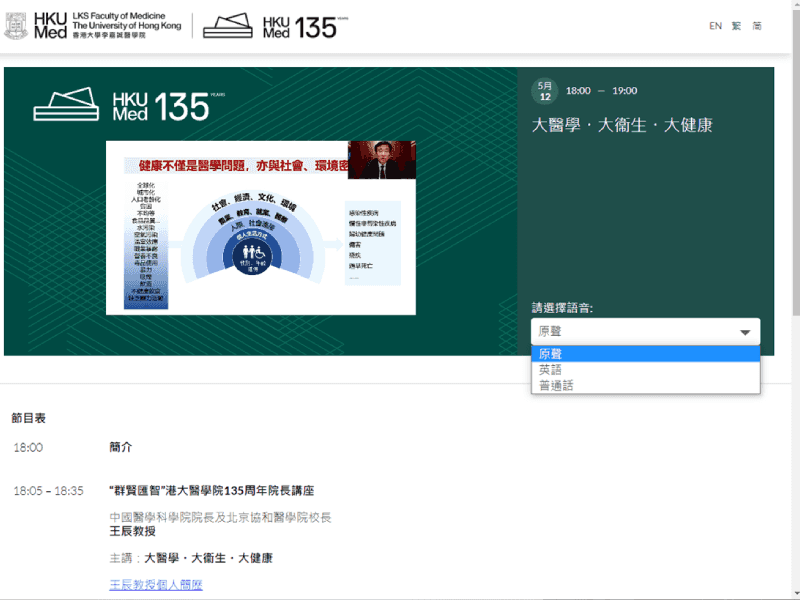
Task: Click the 18:00 – 19:00 time text
Action: pyautogui.click(x=602, y=91)
